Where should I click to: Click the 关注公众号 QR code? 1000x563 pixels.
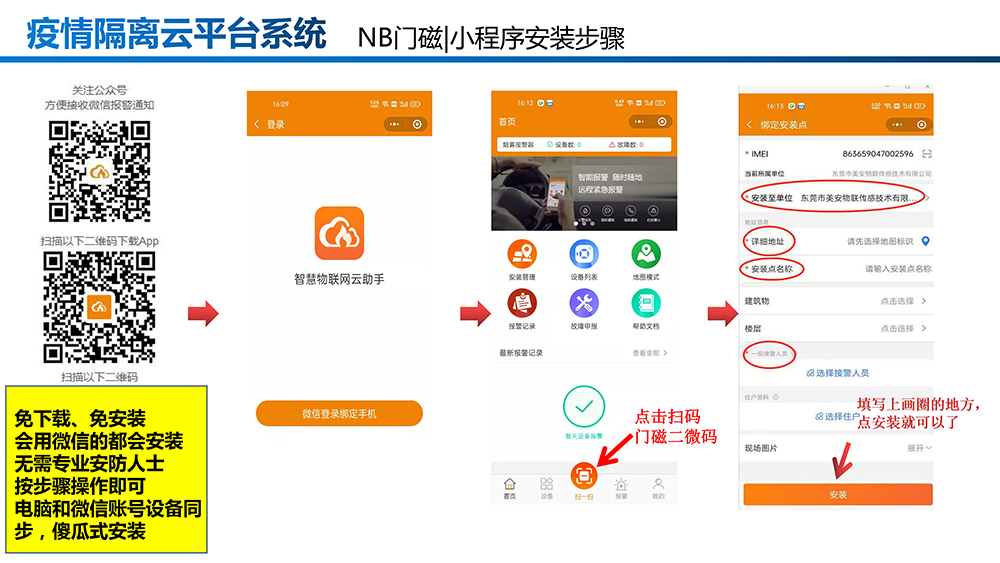click(x=99, y=171)
